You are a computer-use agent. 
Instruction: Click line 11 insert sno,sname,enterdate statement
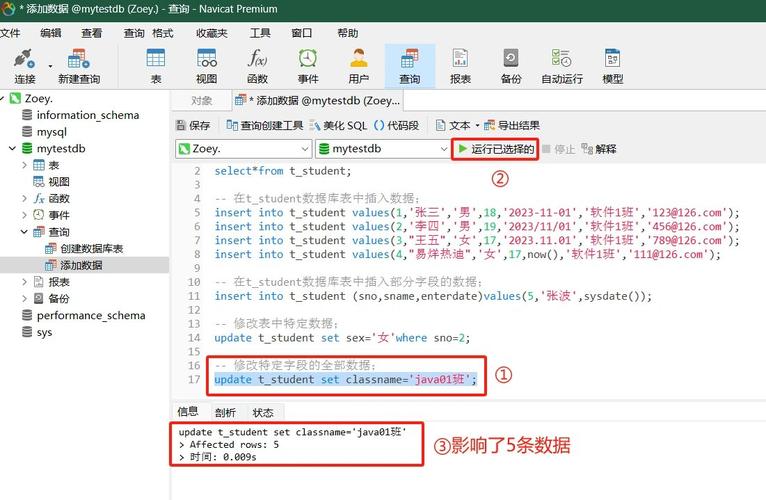[x=433, y=296]
